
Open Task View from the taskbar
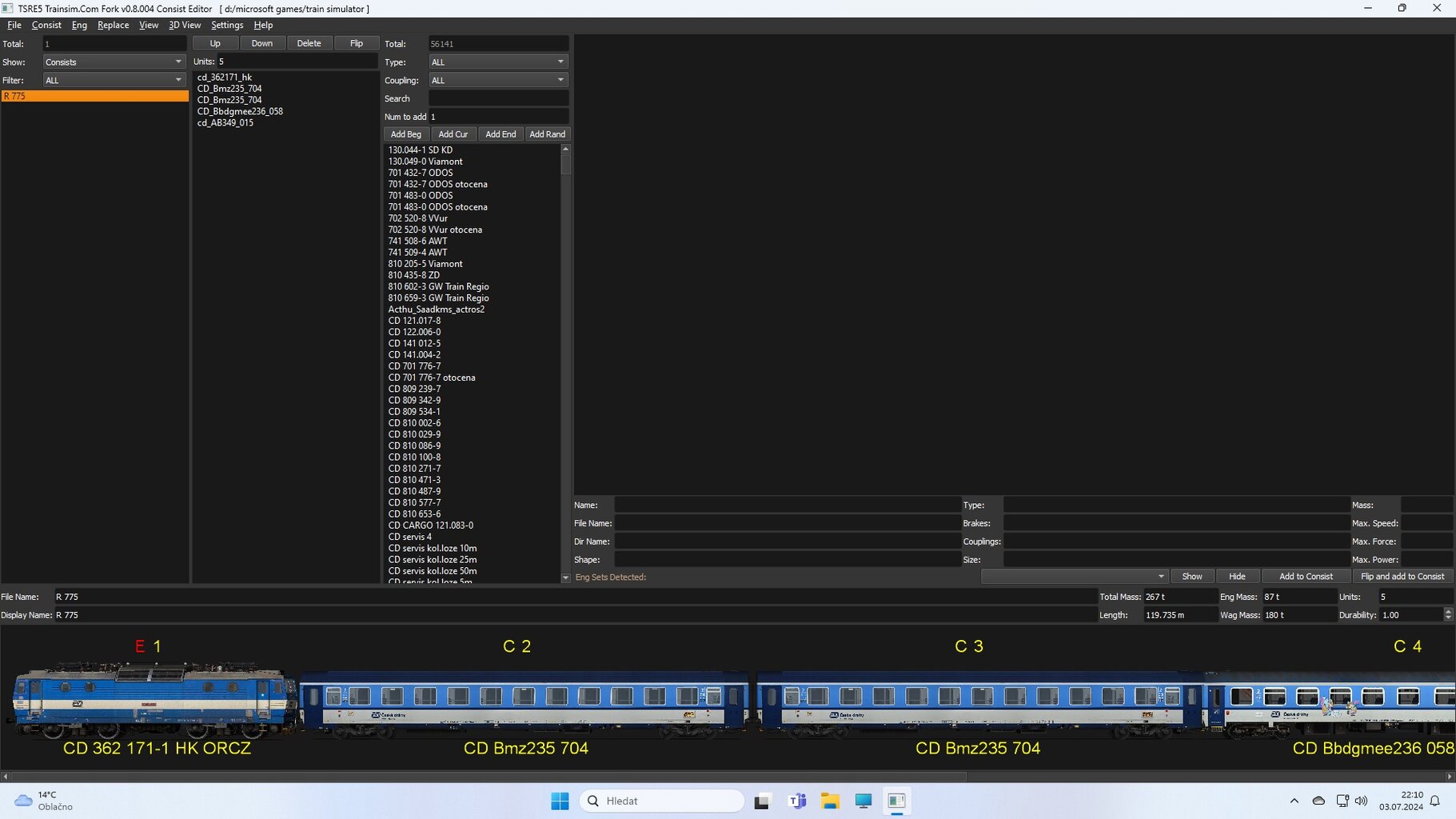pyautogui.click(x=762, y=801)
